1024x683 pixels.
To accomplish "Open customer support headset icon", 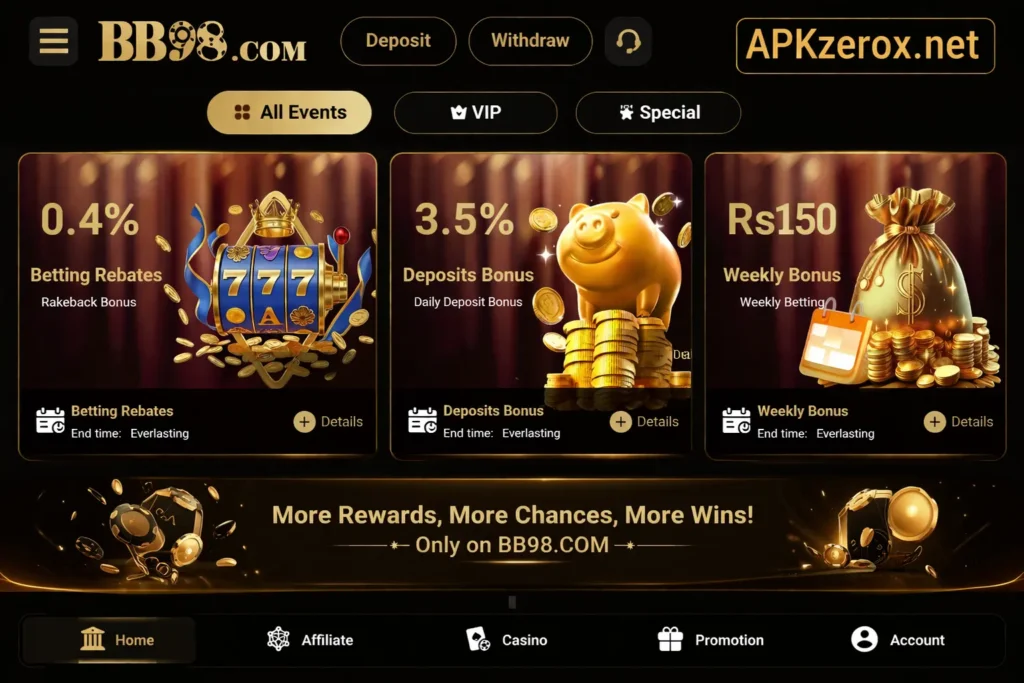I will (628, 41).
